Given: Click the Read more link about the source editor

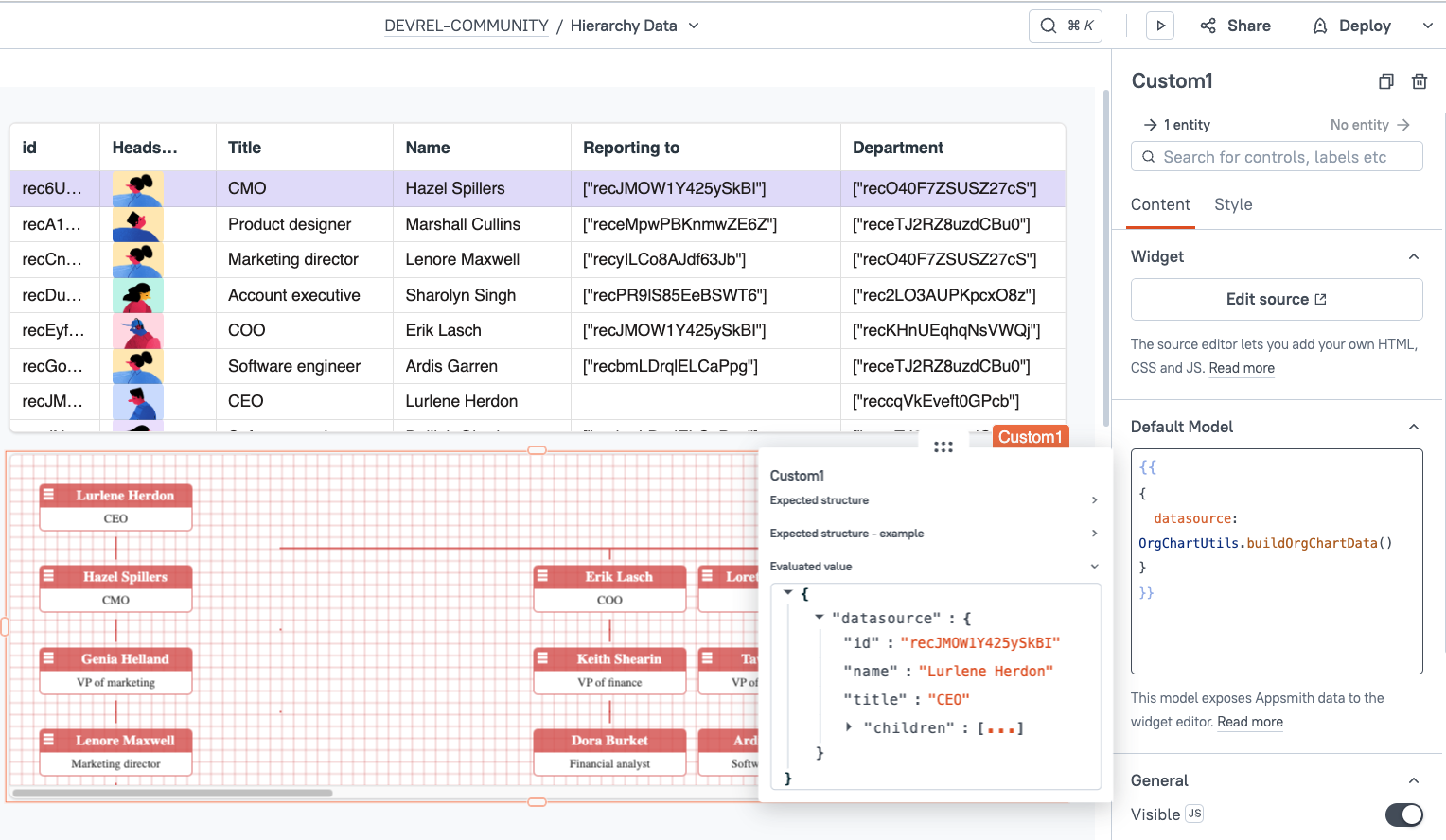Looking at the screenshot, I should [x=1241, y=368].
